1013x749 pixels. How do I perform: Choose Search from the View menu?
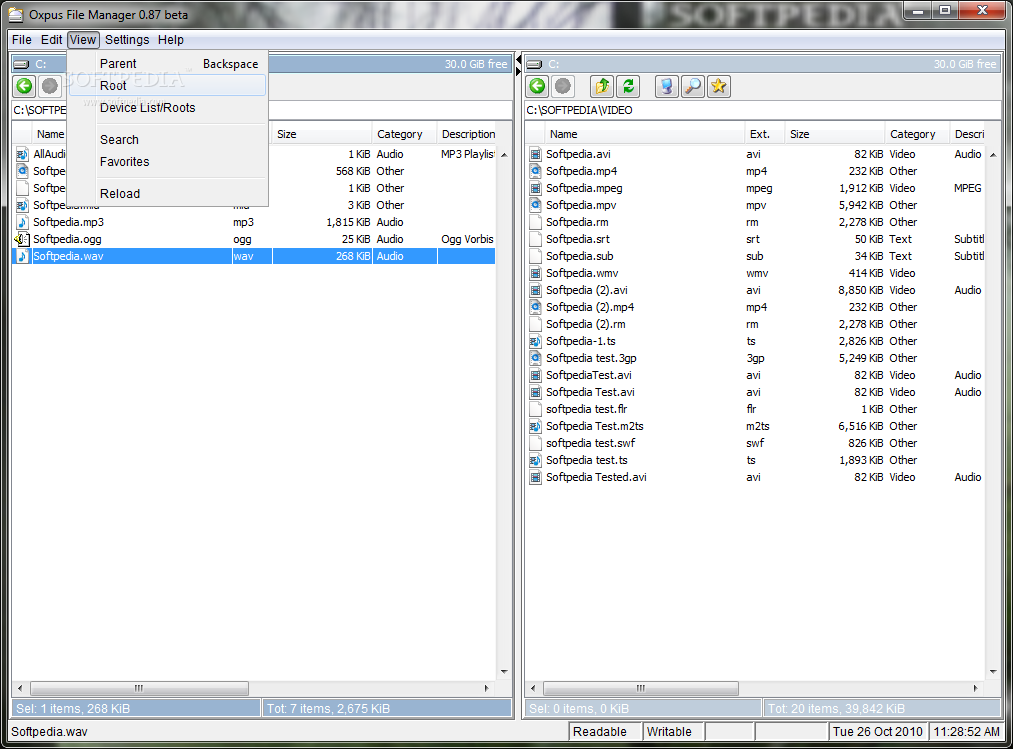pyautogui.click(x=167, y=140)
